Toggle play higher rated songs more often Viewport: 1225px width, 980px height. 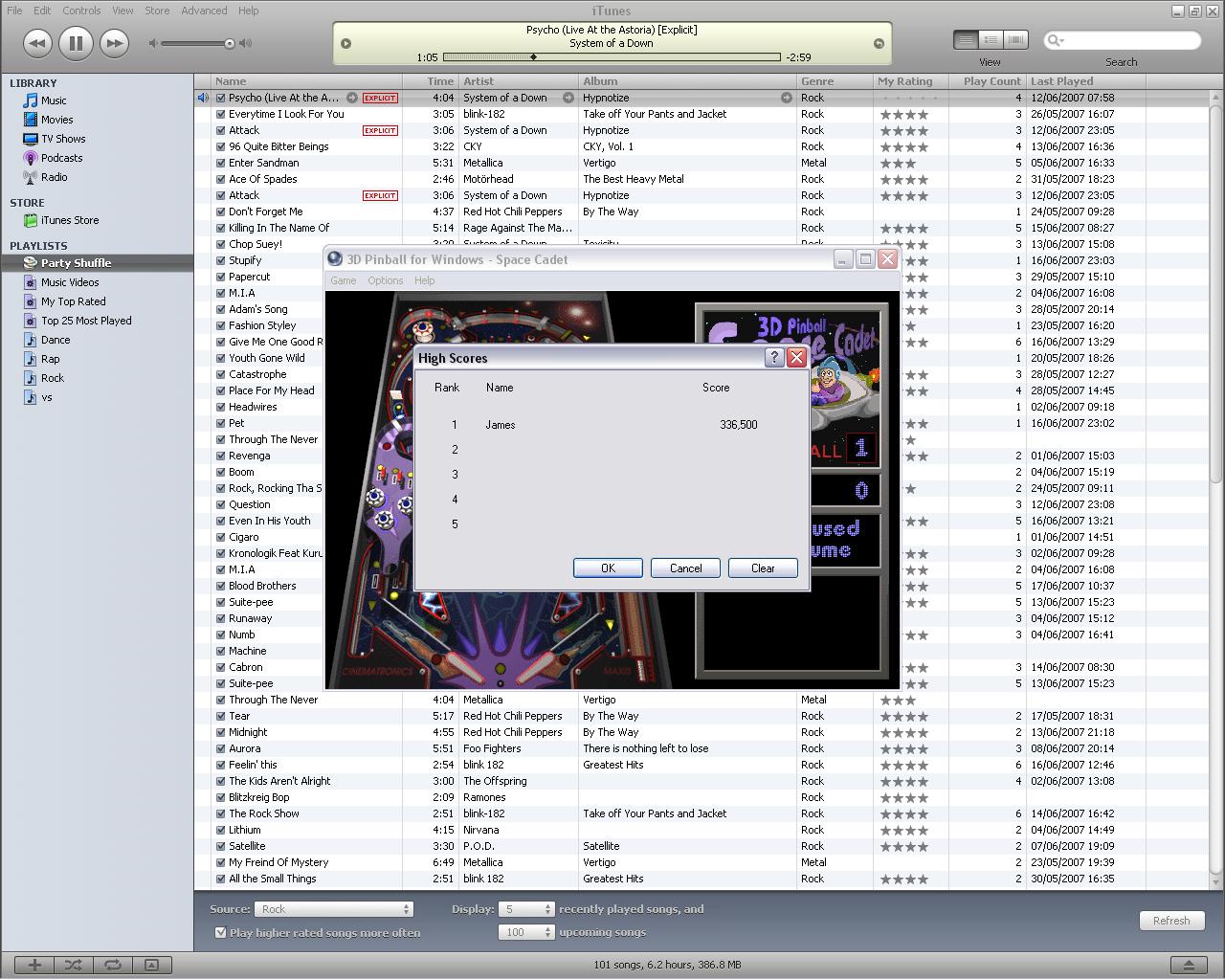(221, 932)
